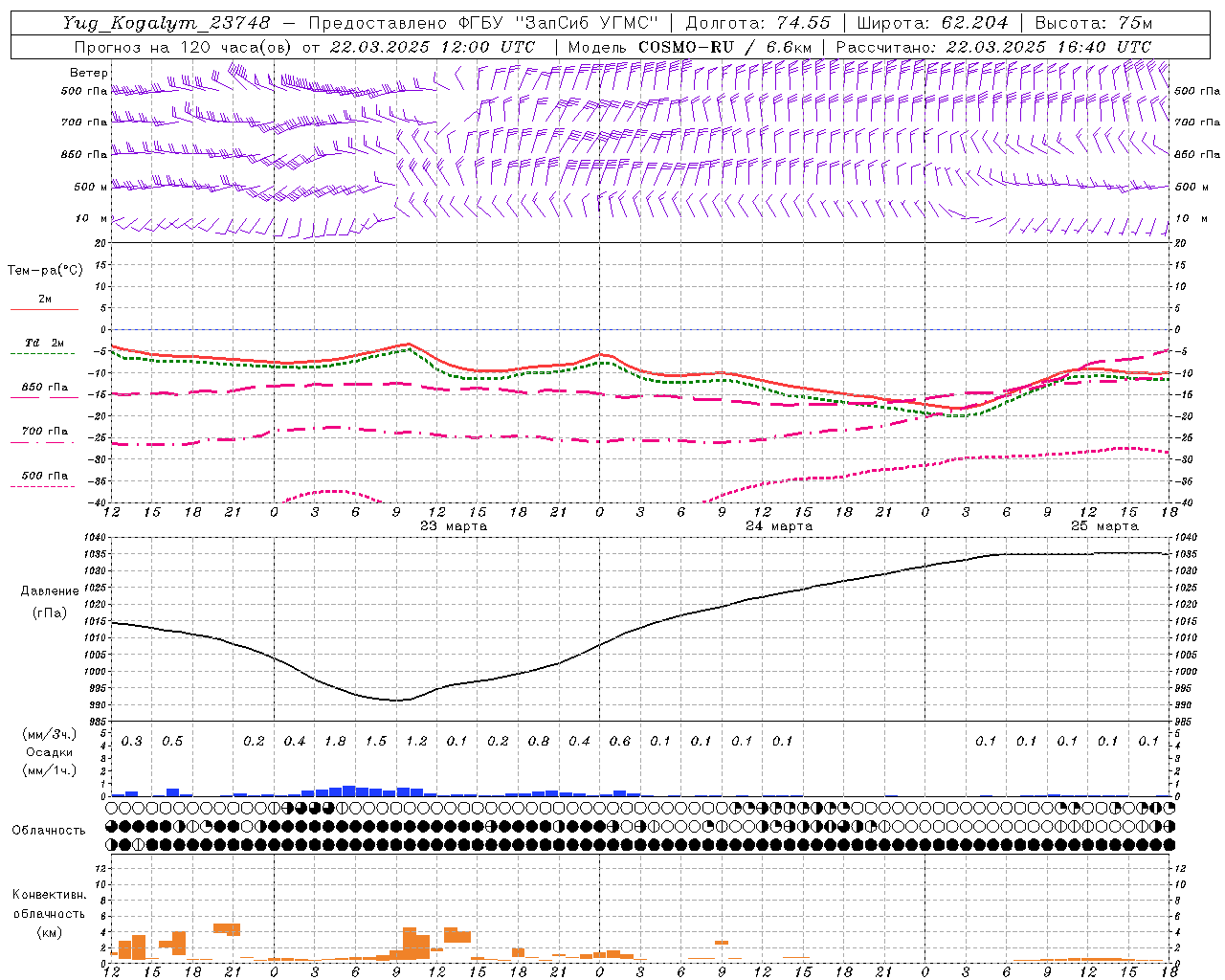Click the 24 марта date label
This screenshot has height=980, width=1225.
(779, 526)
